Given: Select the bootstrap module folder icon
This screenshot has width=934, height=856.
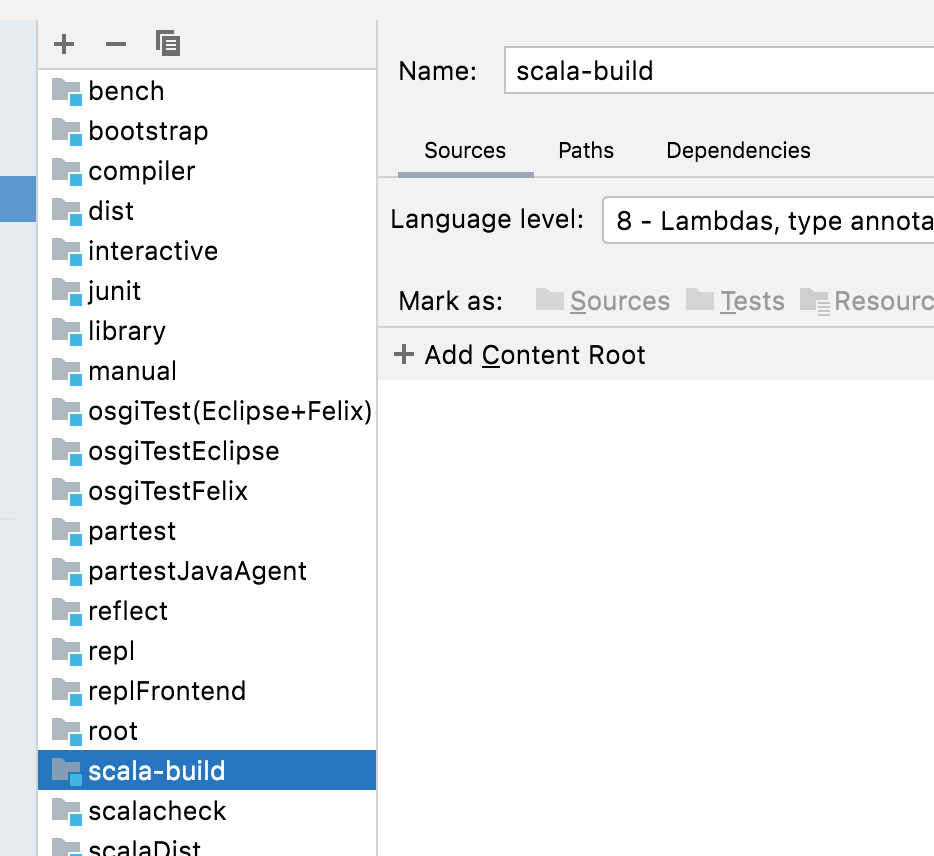Looking at the screenshot, I should click(67, 132).
